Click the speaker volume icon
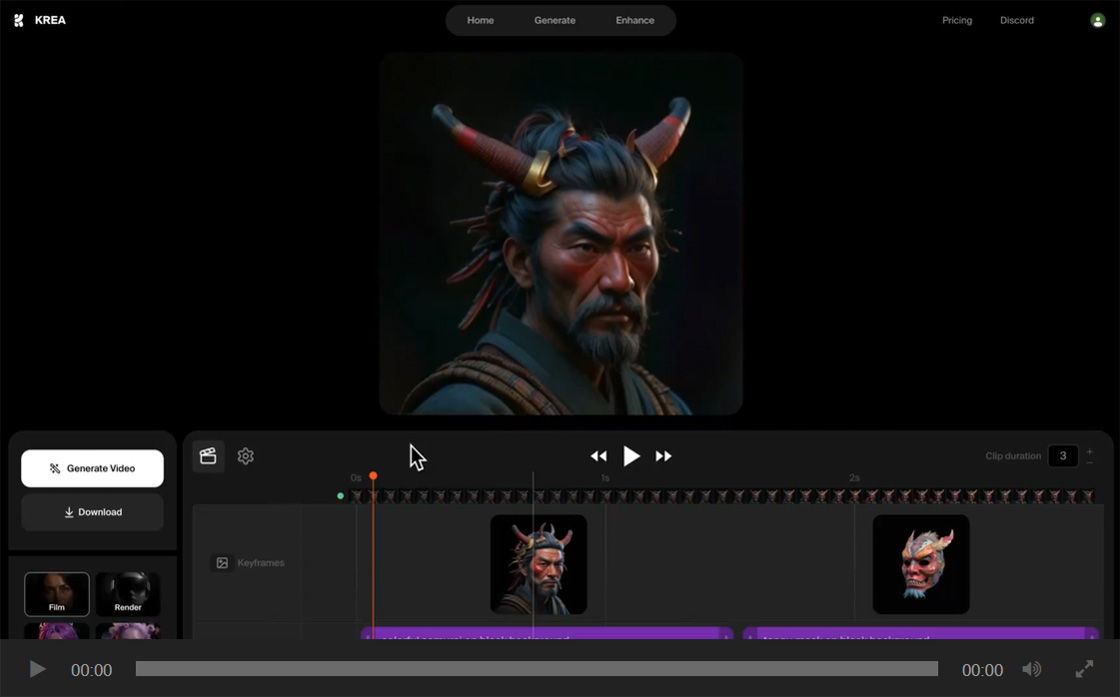The height and width of the screenshot is (697, 1120). (x=1033, y=669)
